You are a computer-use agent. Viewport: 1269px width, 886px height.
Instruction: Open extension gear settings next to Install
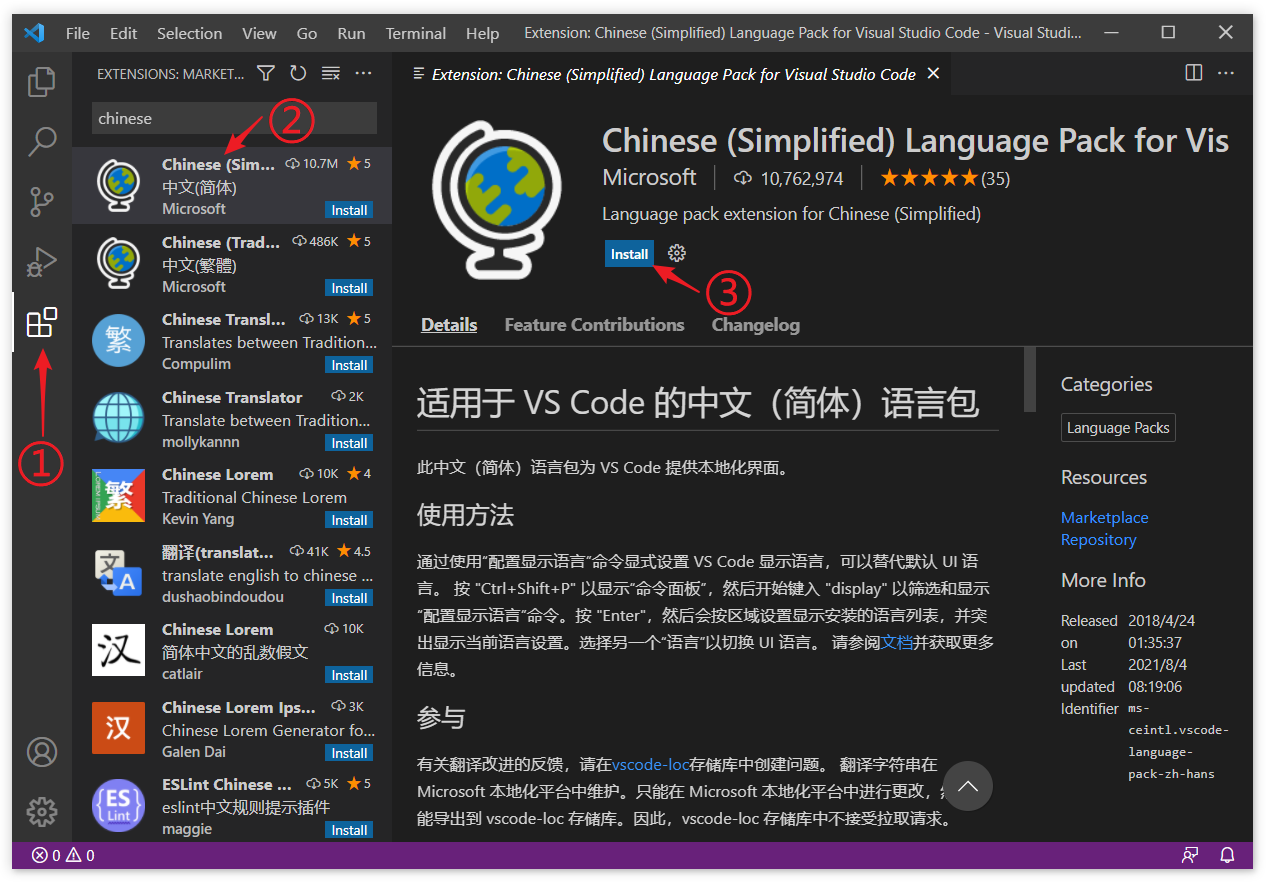(x=677, y=254)
